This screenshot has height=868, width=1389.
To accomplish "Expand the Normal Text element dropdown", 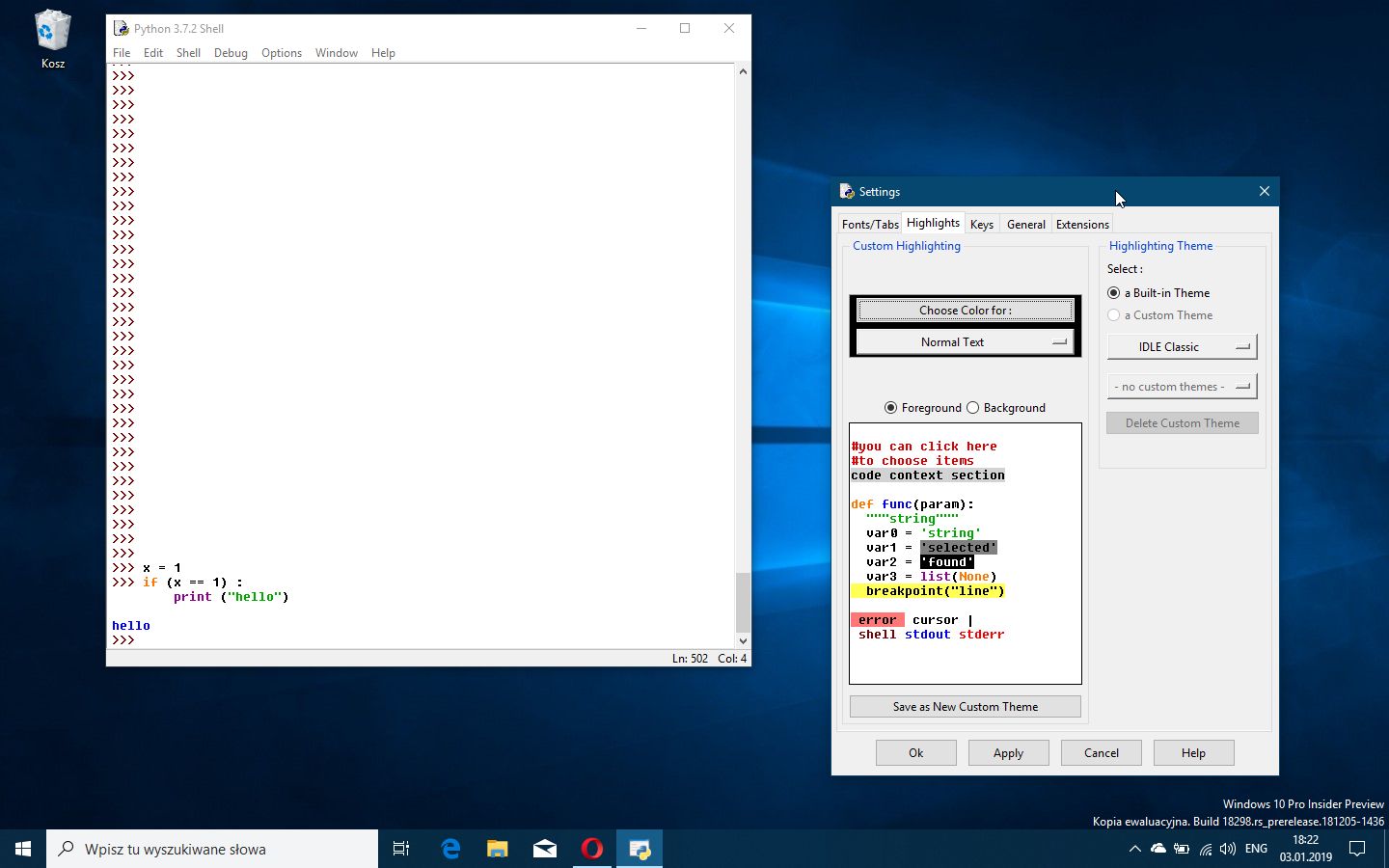I will click(965, 342).
